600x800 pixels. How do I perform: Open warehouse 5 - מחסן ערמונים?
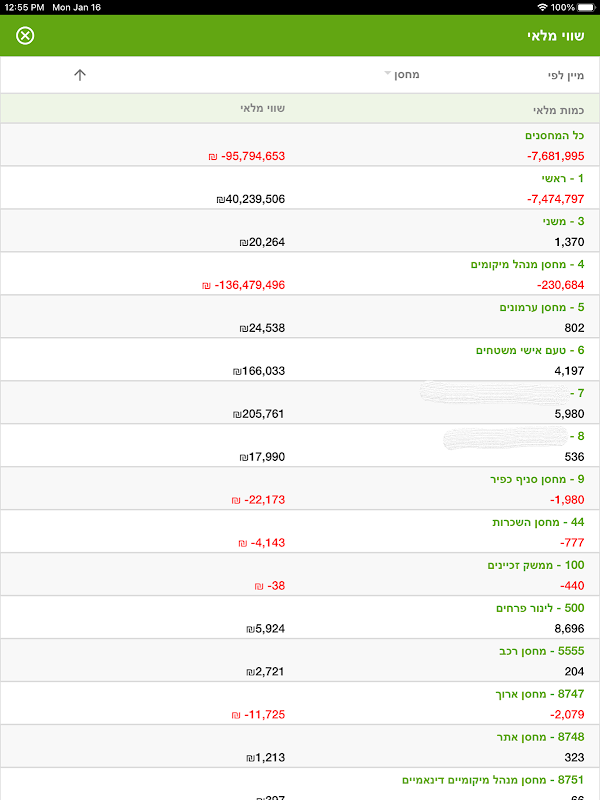(300, 317)
